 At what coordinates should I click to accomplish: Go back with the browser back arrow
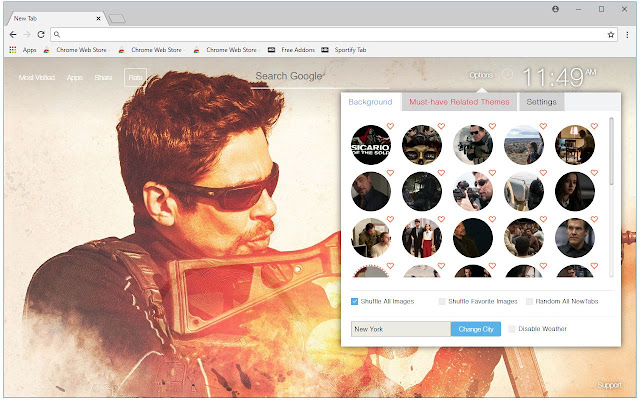[x=13, y=35]
